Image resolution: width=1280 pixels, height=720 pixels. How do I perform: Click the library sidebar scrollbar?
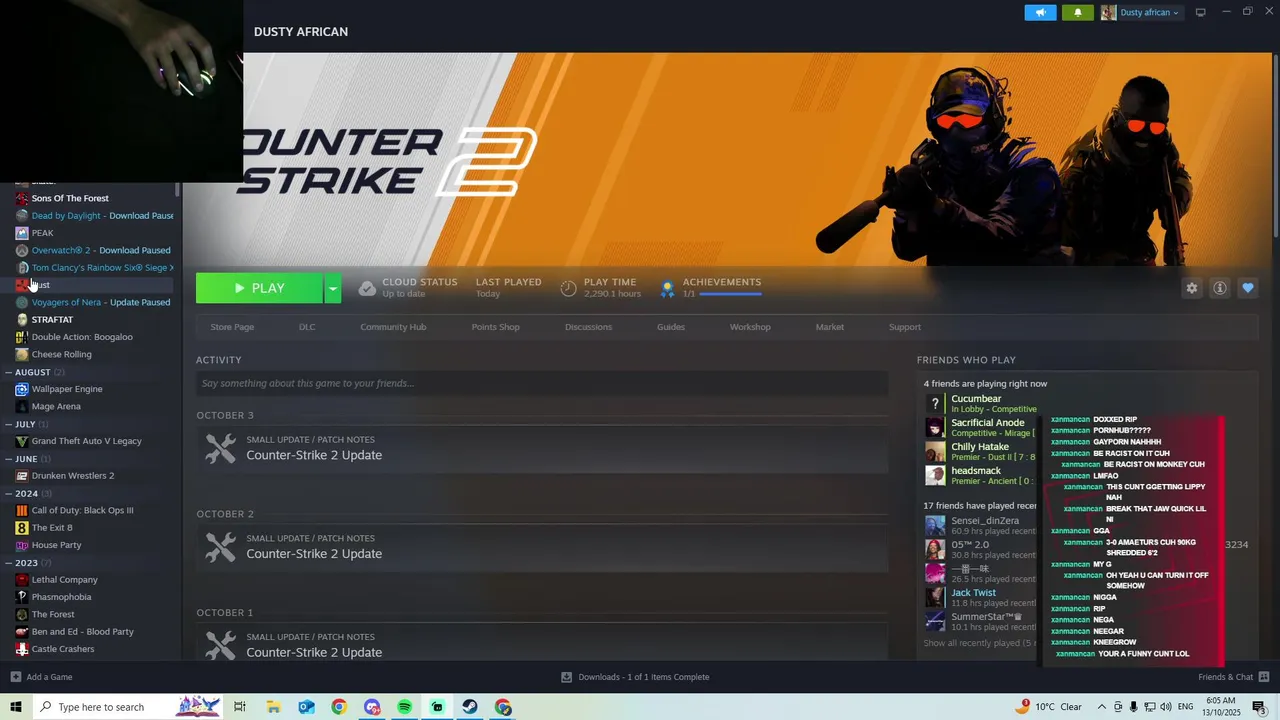[178, 189]
